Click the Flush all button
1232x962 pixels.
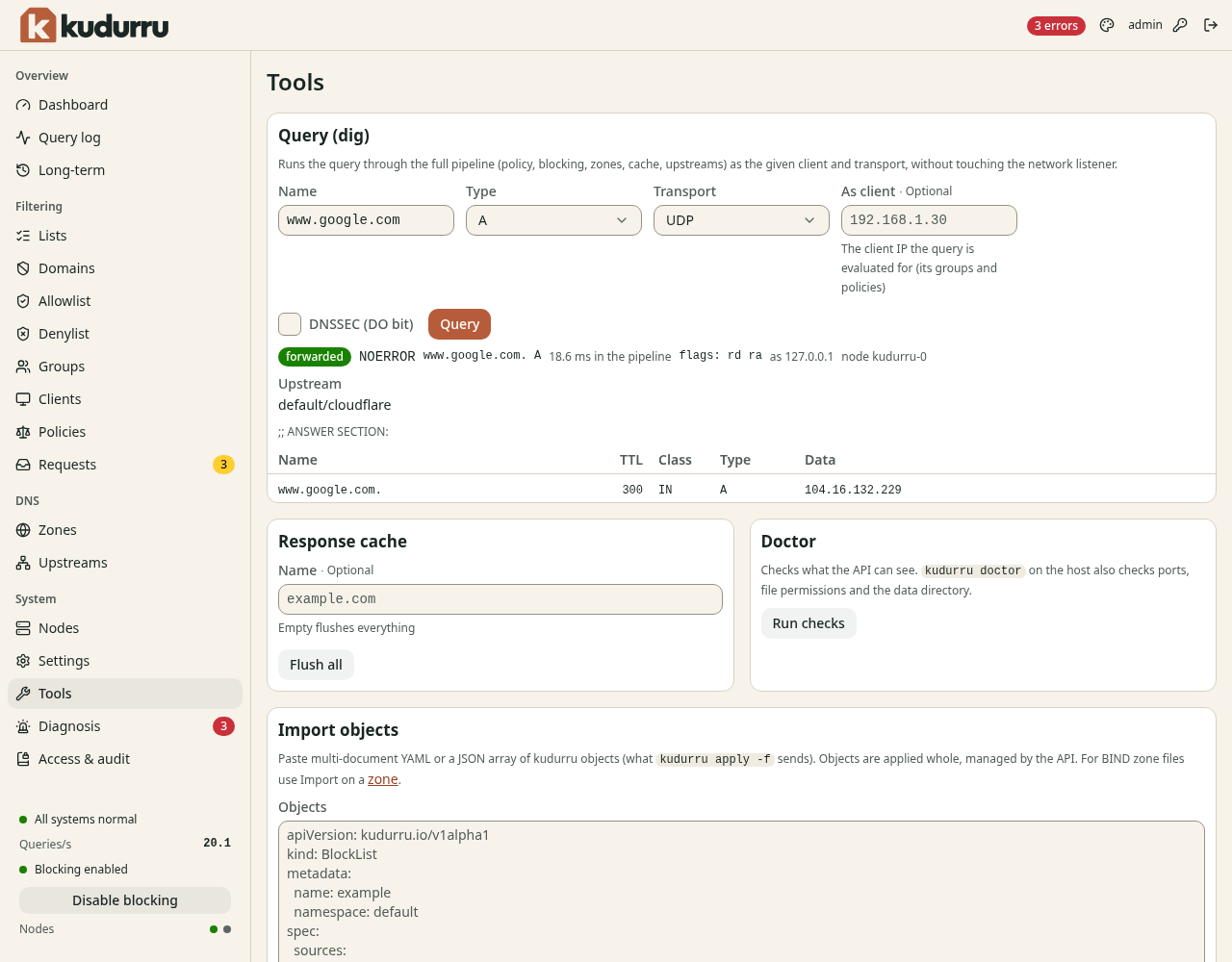[x=316, y=665]
